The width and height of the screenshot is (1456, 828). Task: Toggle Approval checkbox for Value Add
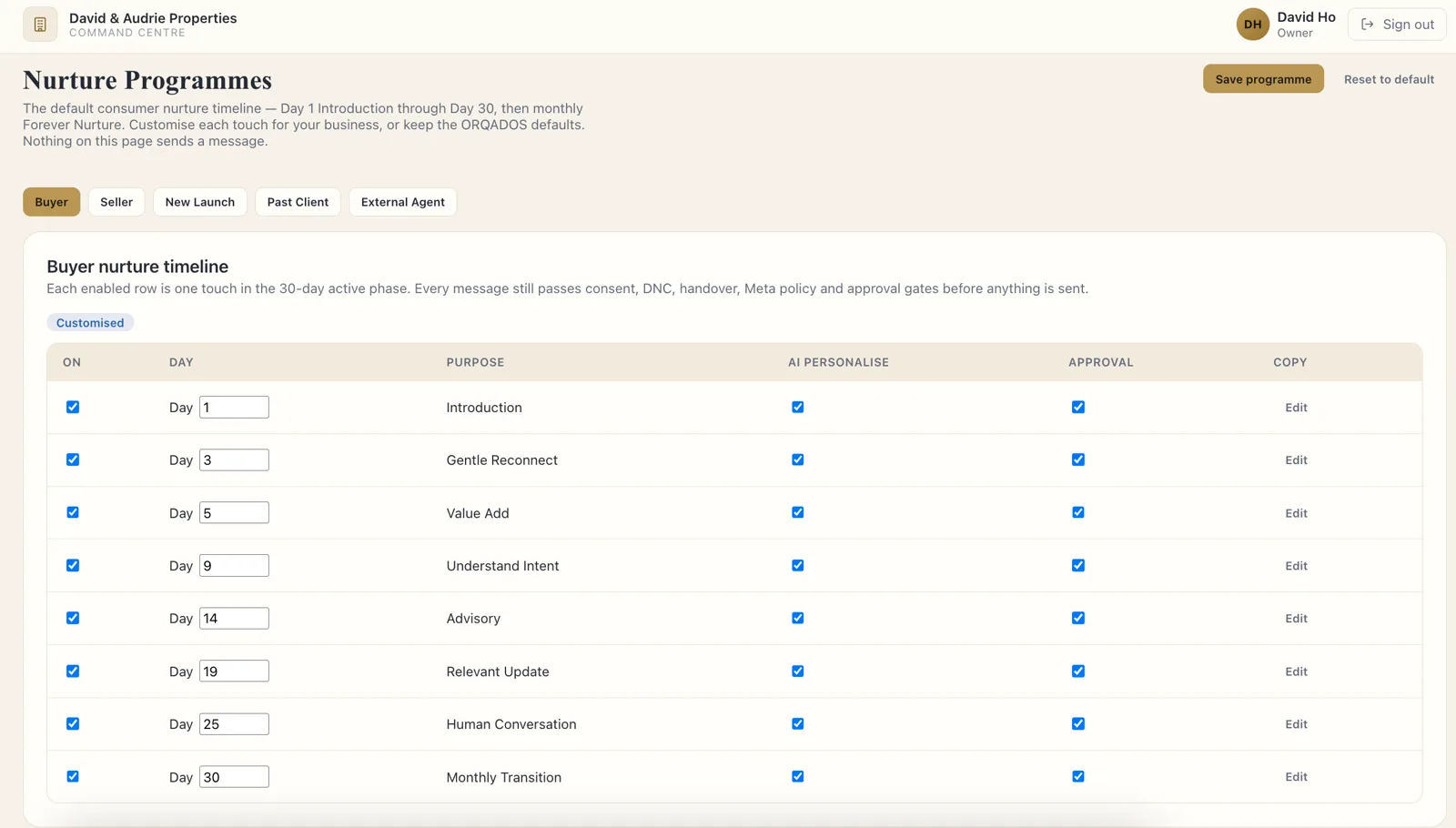(x=1078, y=512)
